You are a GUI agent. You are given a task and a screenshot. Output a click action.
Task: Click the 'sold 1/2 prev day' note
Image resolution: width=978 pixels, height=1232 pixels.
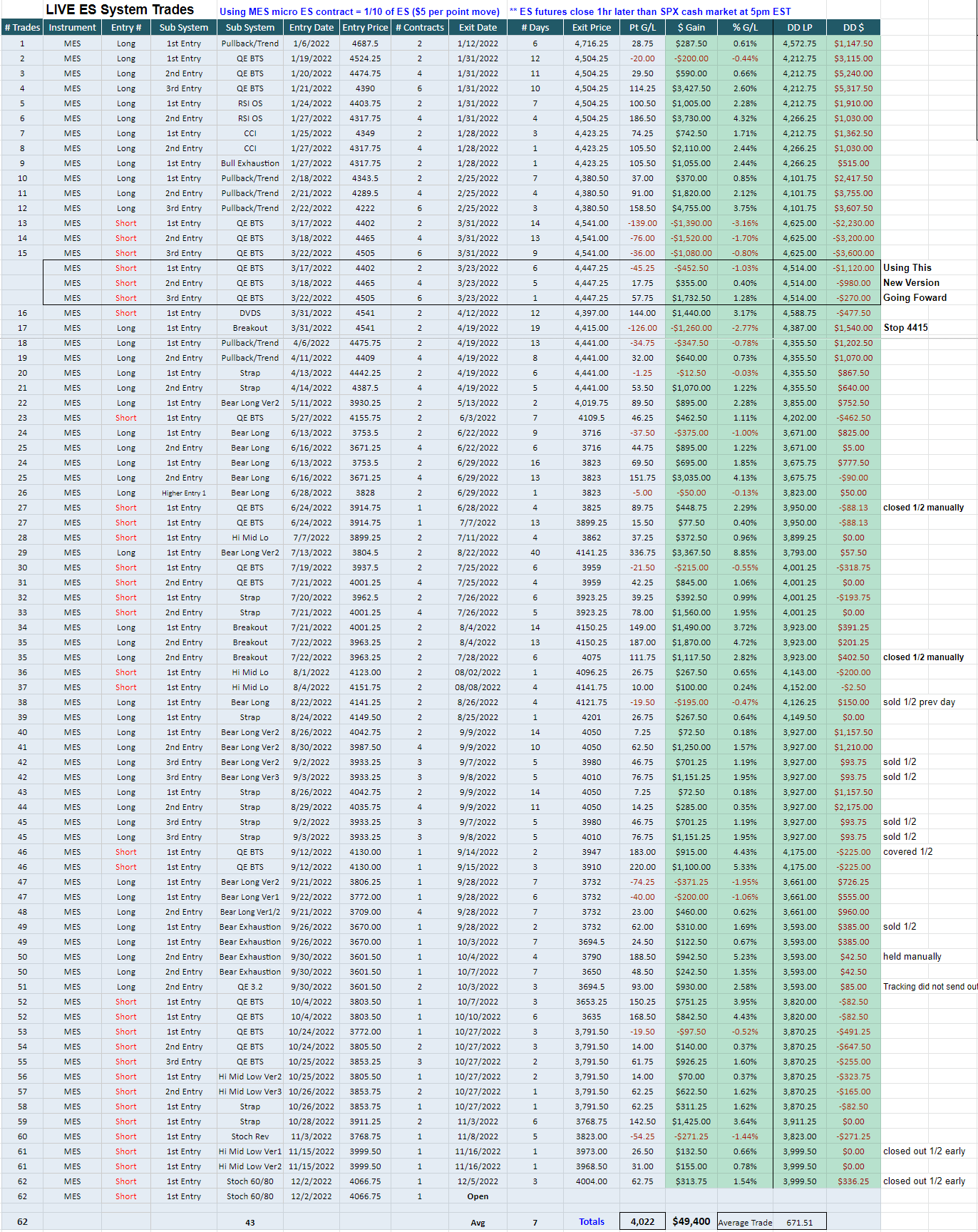pos(919,703)
